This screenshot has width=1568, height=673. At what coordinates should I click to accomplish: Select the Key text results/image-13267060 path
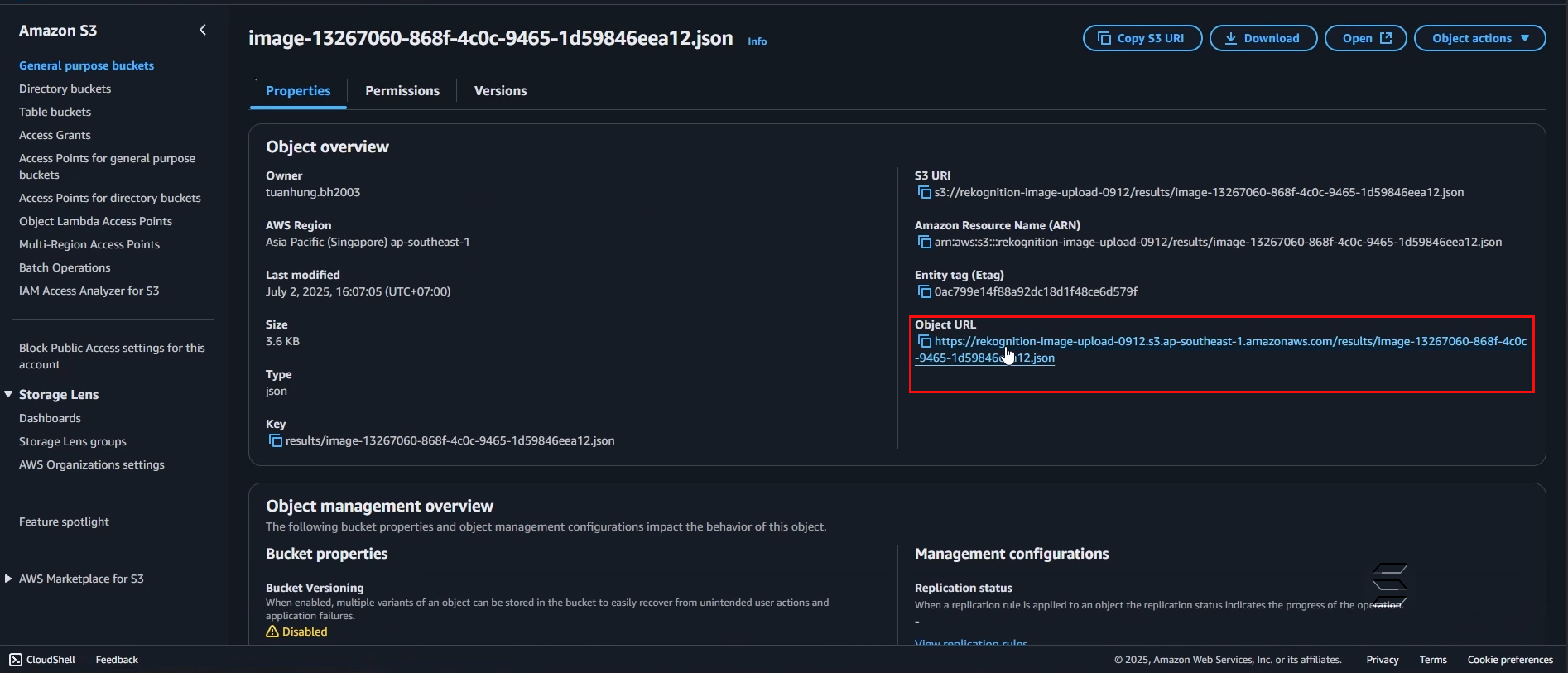click(x=450, y=440)
